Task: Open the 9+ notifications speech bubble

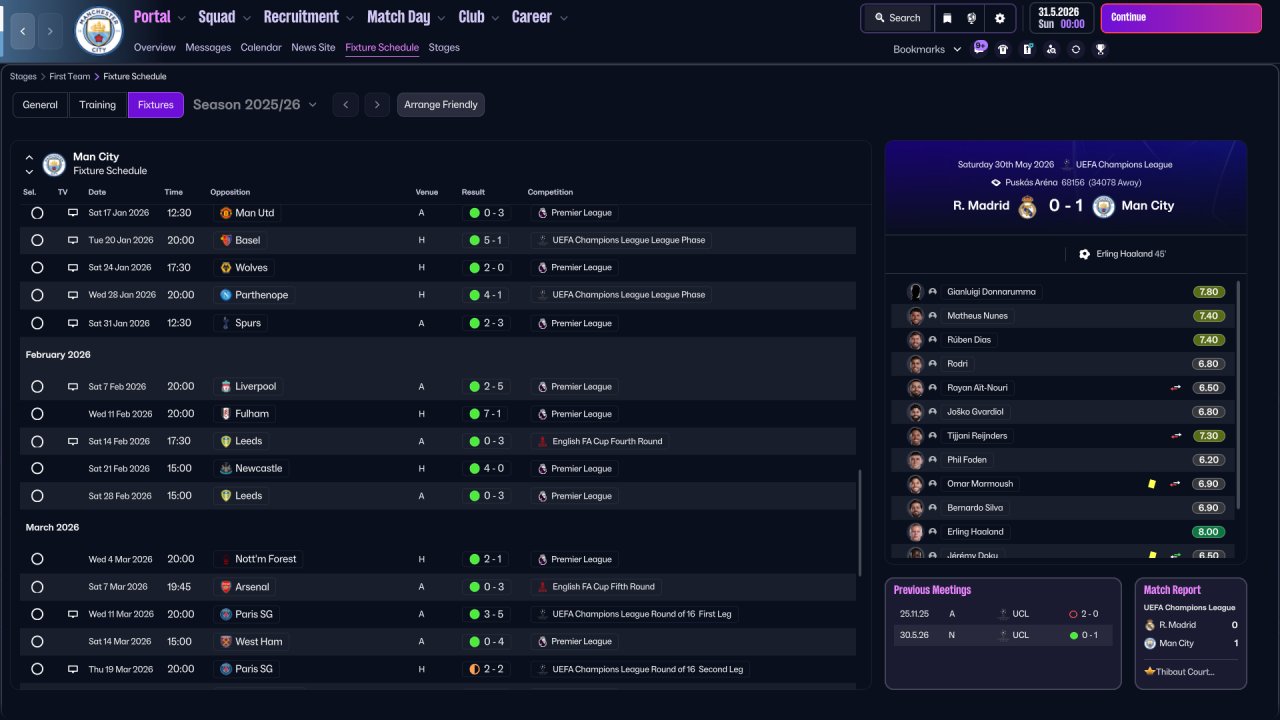Action: pos(980,48)
